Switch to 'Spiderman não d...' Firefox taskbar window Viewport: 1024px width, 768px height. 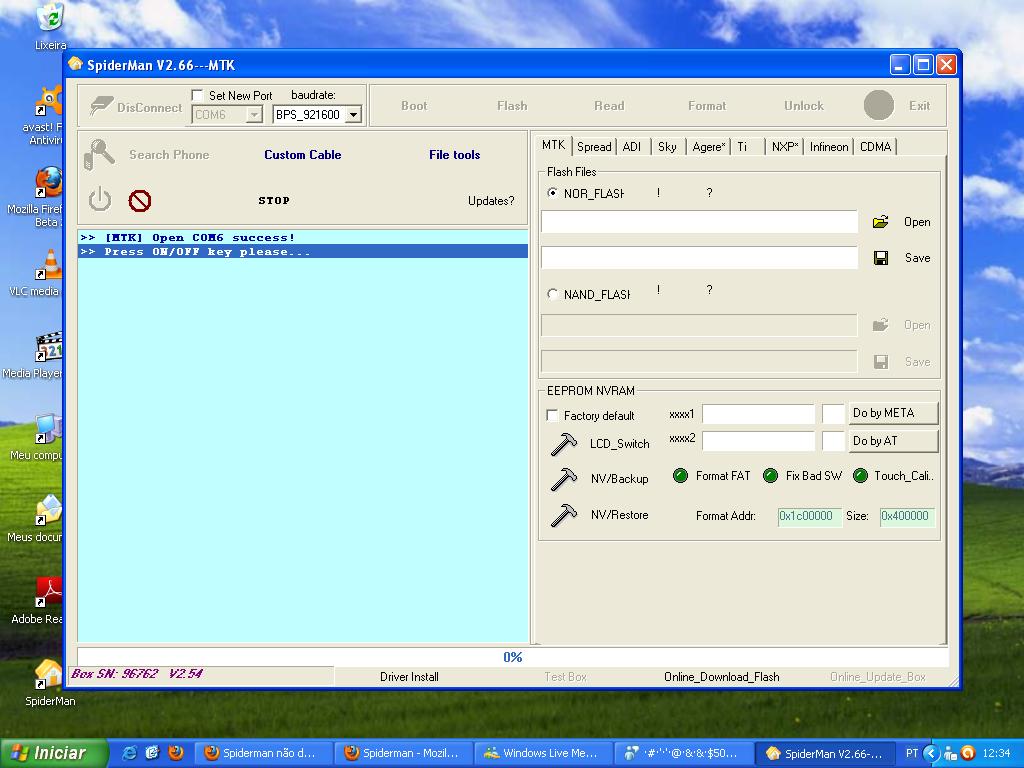click(x=264, y=753)
